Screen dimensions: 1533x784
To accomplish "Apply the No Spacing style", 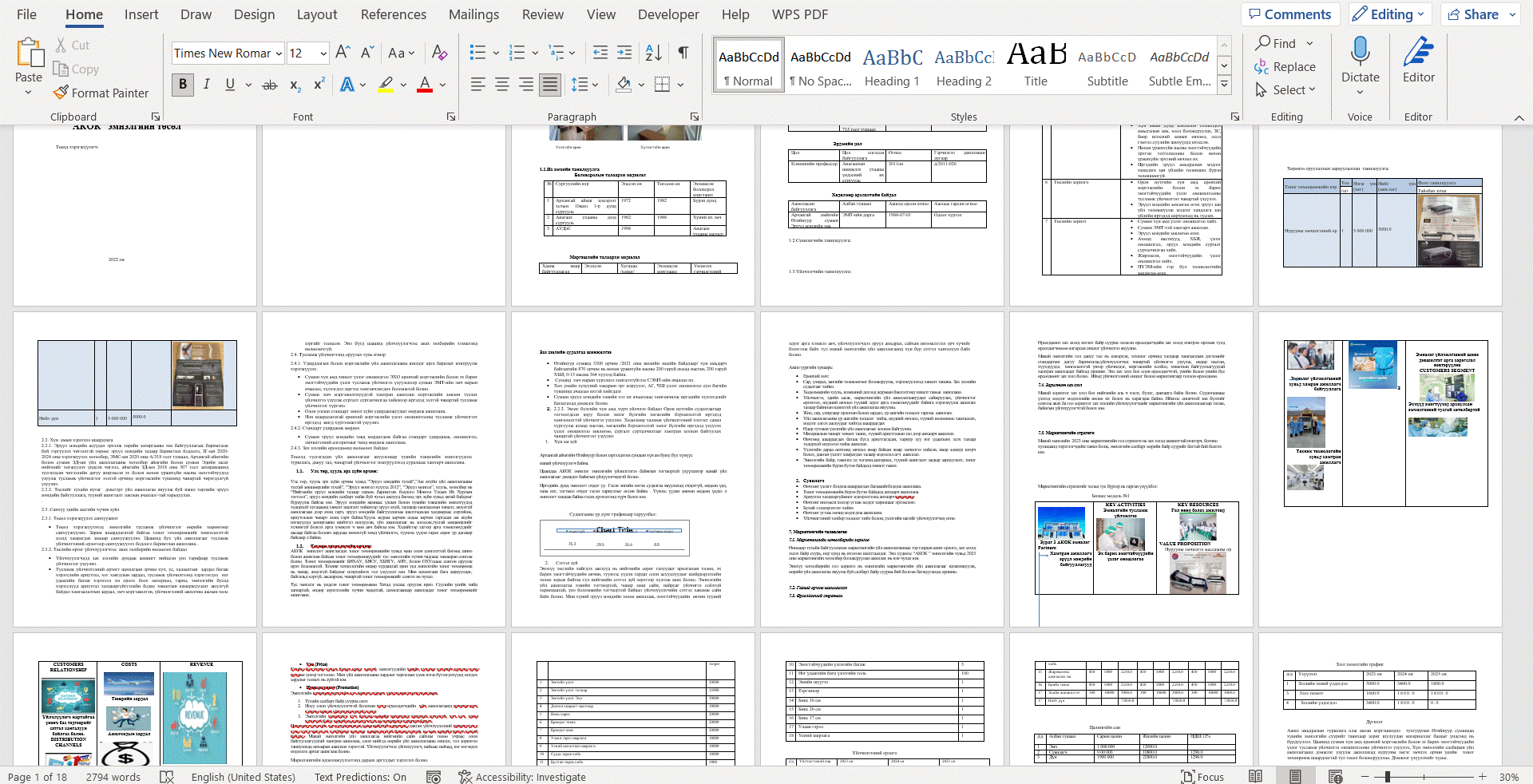I will tap(821, 65).
